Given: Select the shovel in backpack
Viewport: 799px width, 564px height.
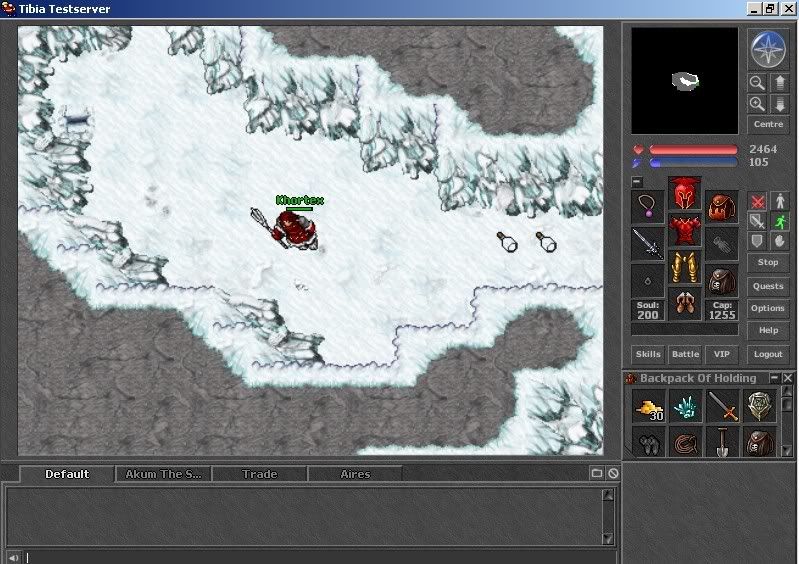Looking at the screenshot, I should pos(723,442).
